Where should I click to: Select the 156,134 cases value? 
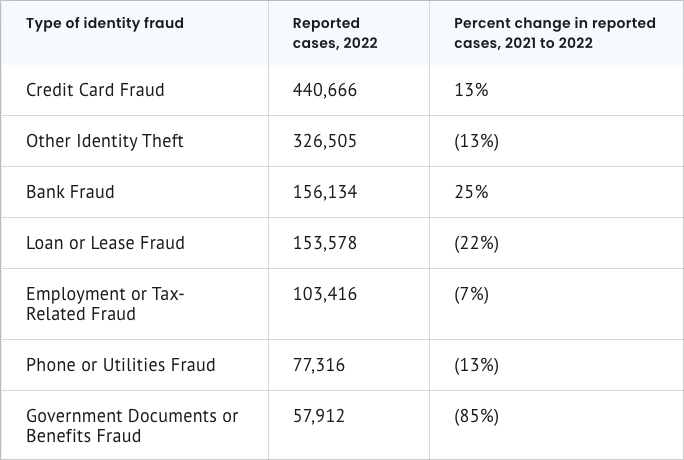coord(325,192)
